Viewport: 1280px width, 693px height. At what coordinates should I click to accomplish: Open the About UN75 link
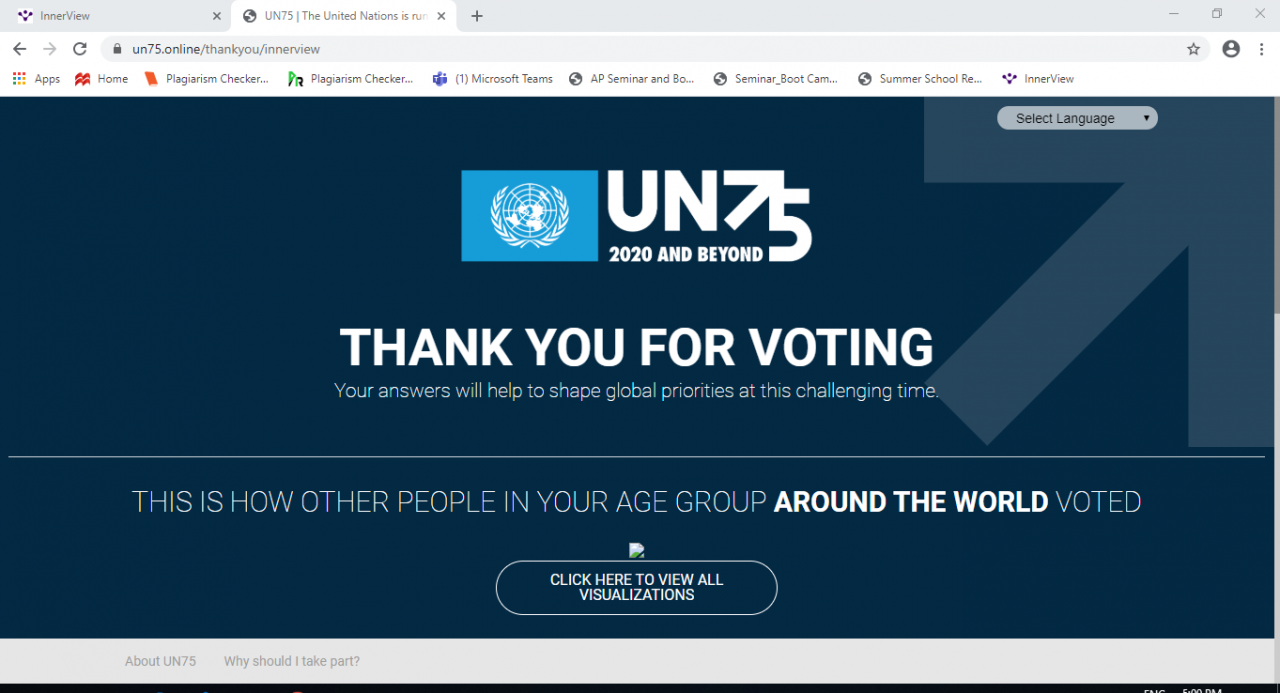[160, 661]
